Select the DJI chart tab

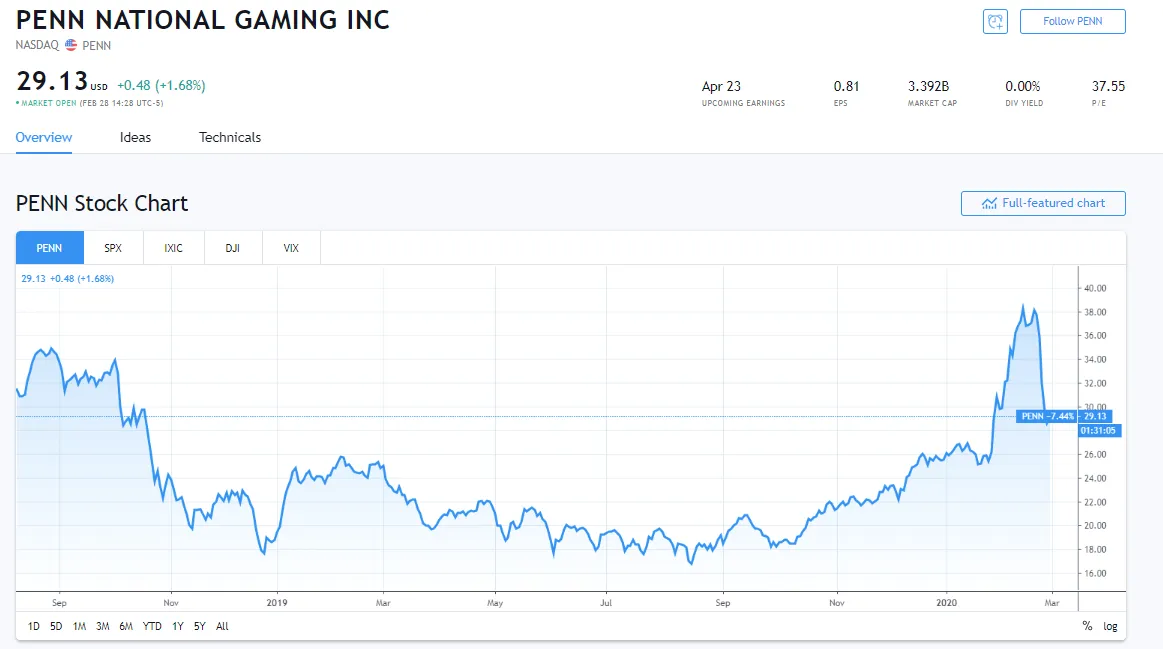[233, 248]
